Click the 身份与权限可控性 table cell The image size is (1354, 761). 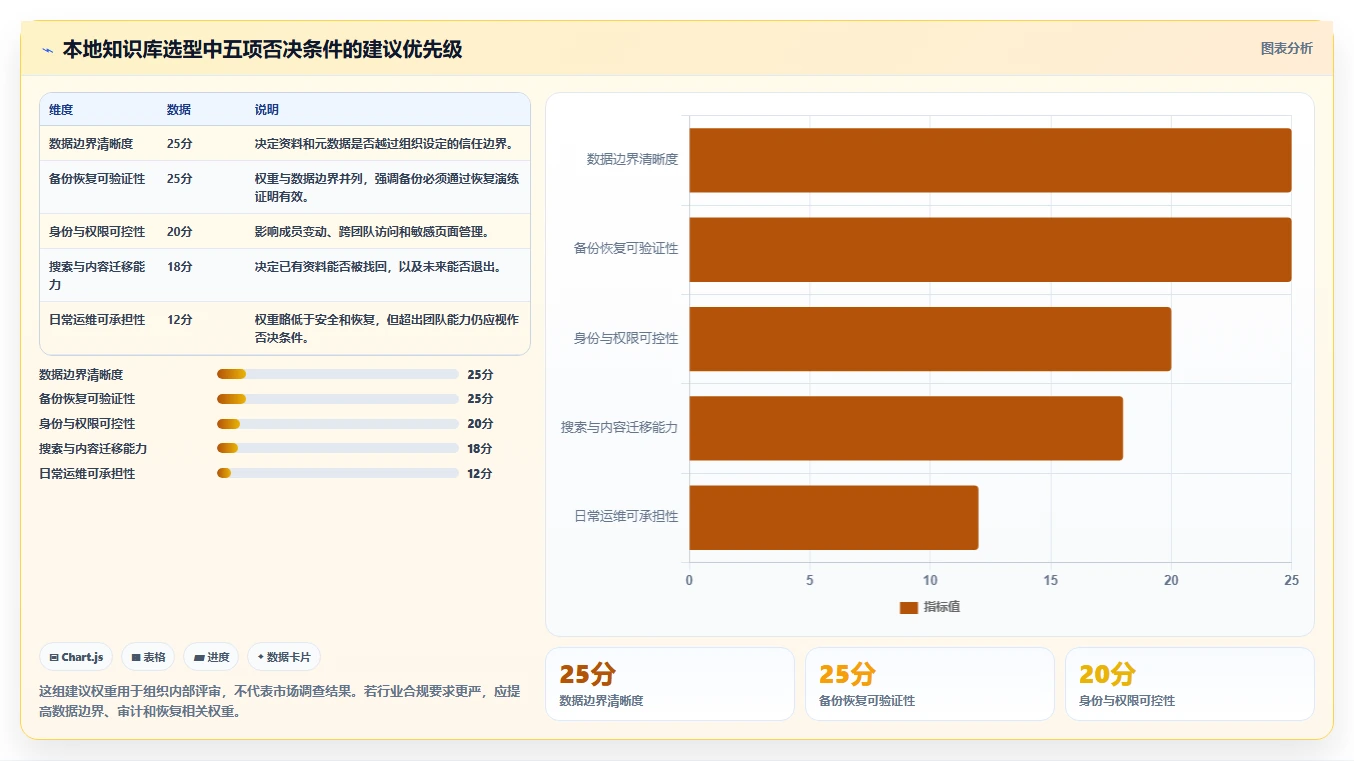tap(97, 232)
